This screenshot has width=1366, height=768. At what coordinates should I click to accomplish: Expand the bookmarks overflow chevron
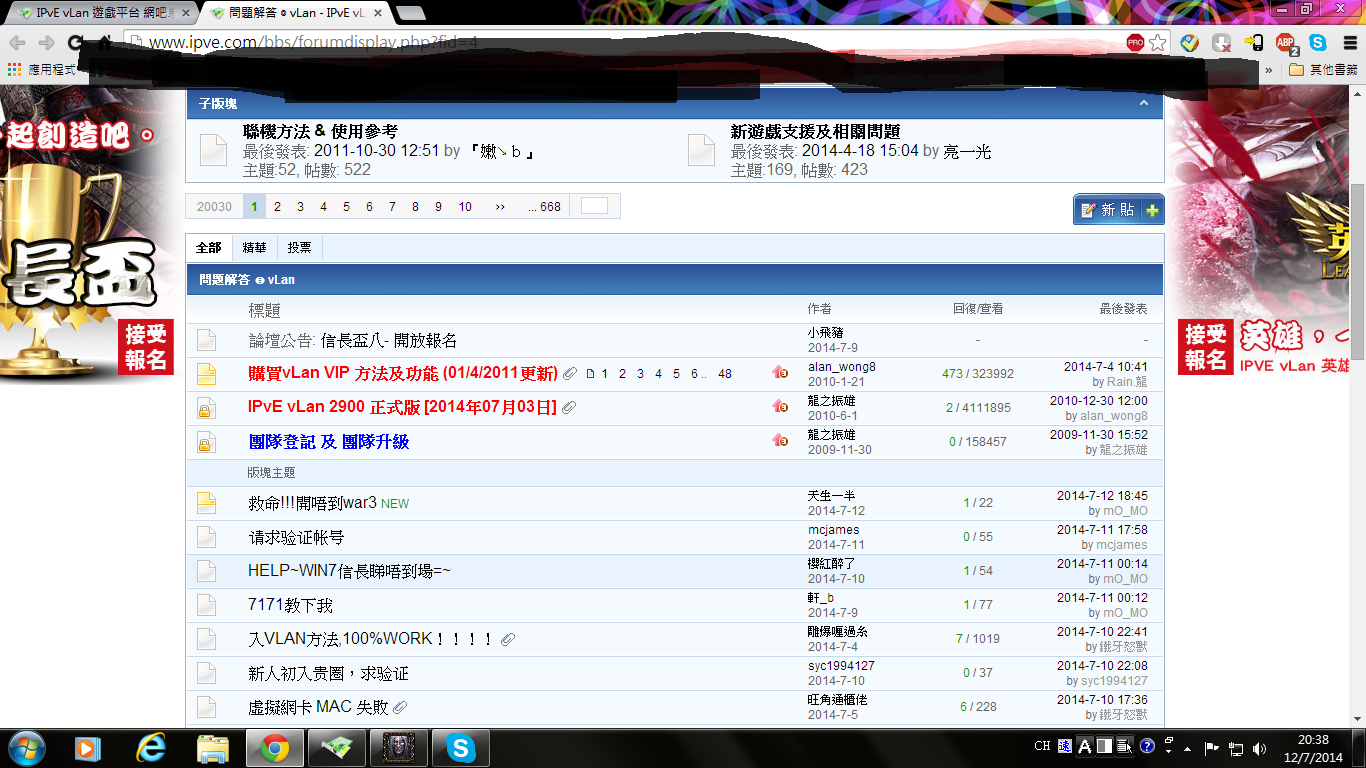(x=1269, y=70)
